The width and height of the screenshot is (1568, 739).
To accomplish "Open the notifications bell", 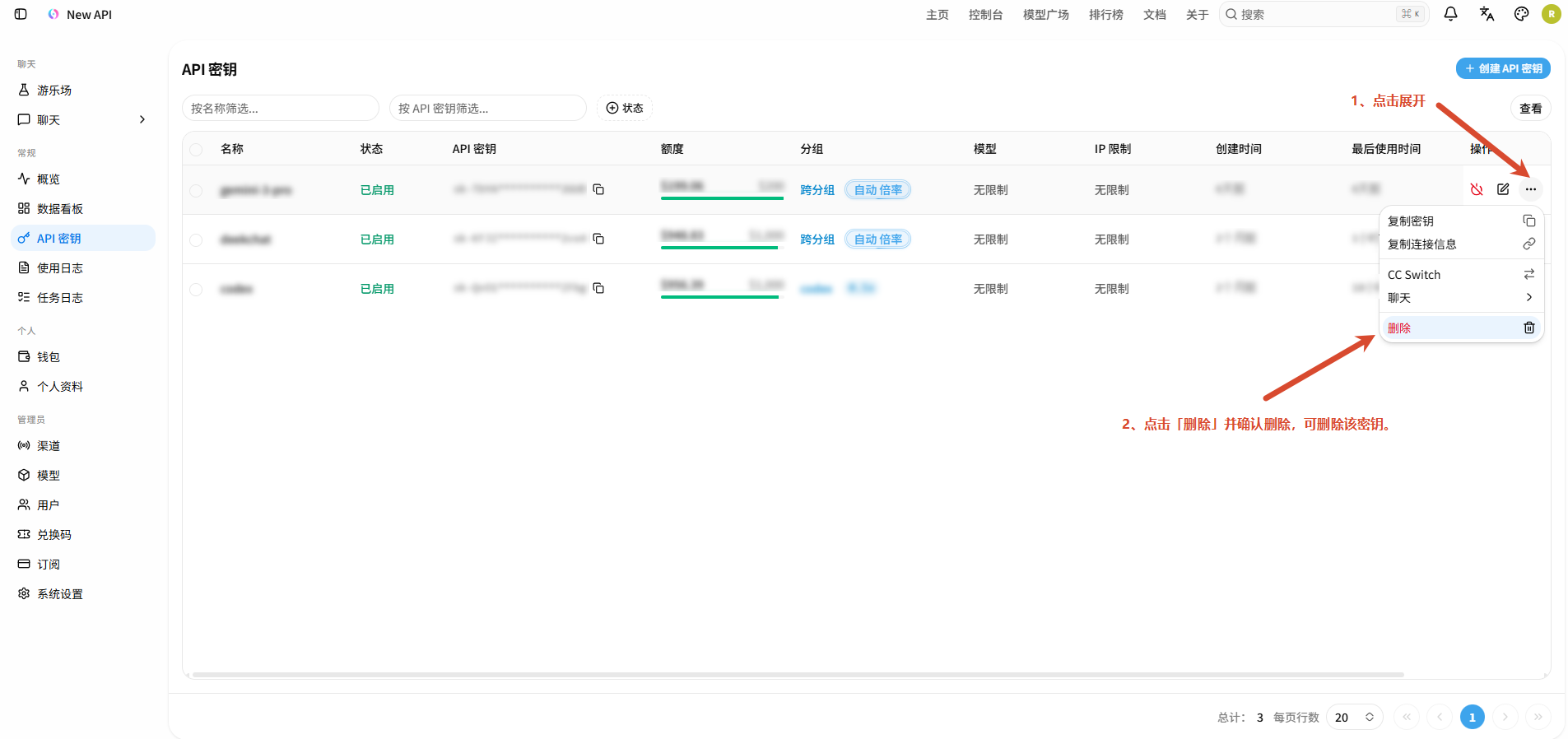I will 1450,14.
